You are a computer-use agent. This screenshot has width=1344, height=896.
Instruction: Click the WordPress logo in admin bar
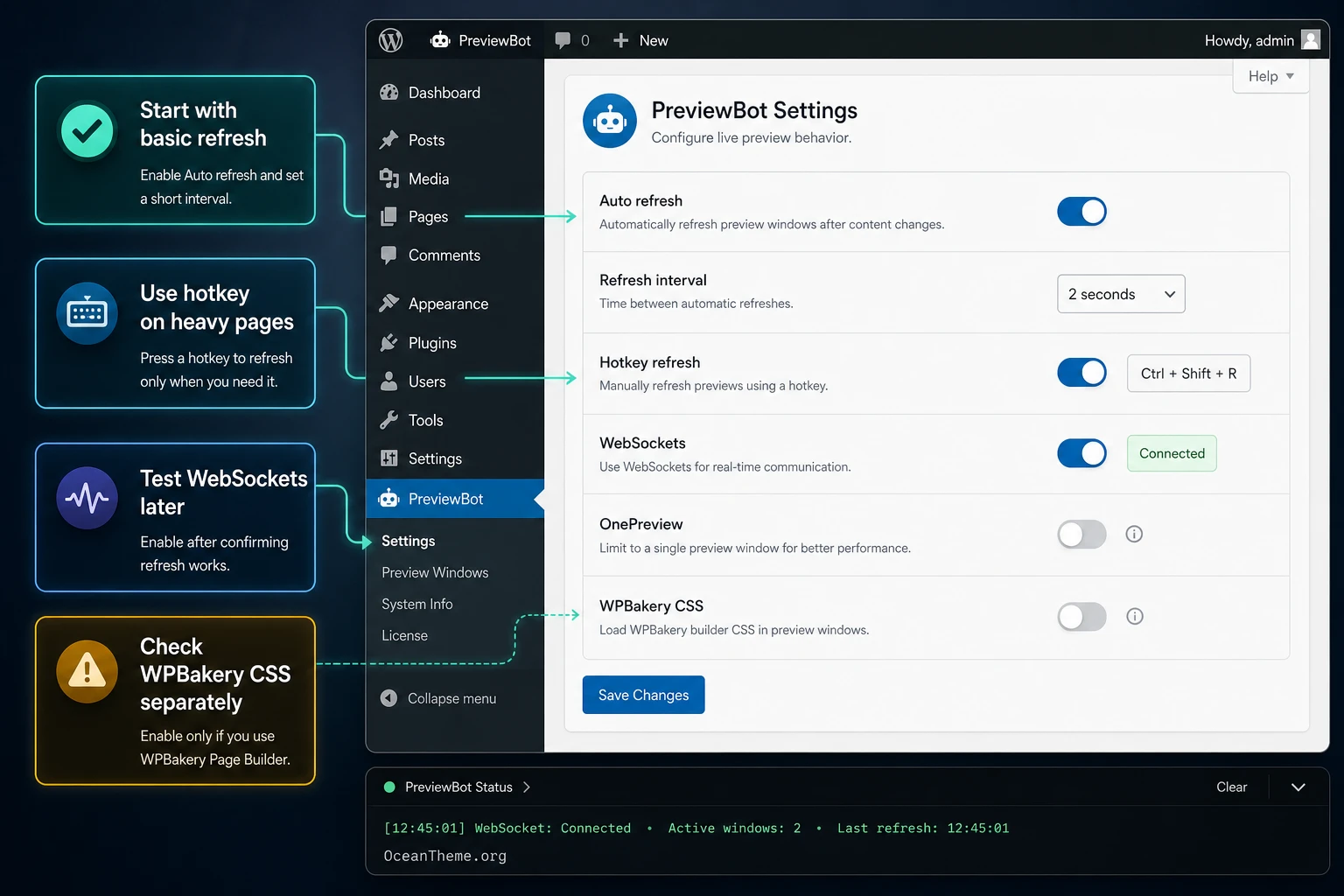pyautogui.click(x=390, y=40)
